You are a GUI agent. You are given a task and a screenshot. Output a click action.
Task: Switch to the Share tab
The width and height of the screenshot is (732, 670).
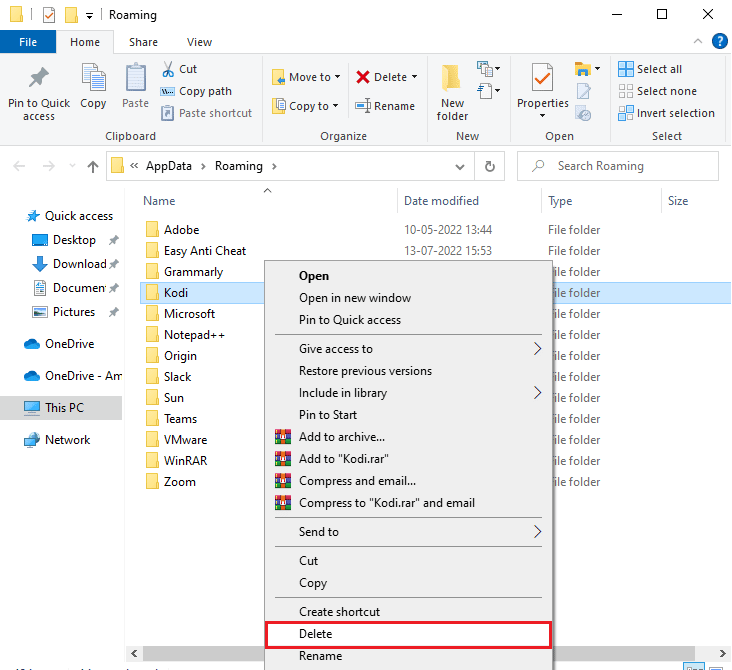click(x=143, y=42)
